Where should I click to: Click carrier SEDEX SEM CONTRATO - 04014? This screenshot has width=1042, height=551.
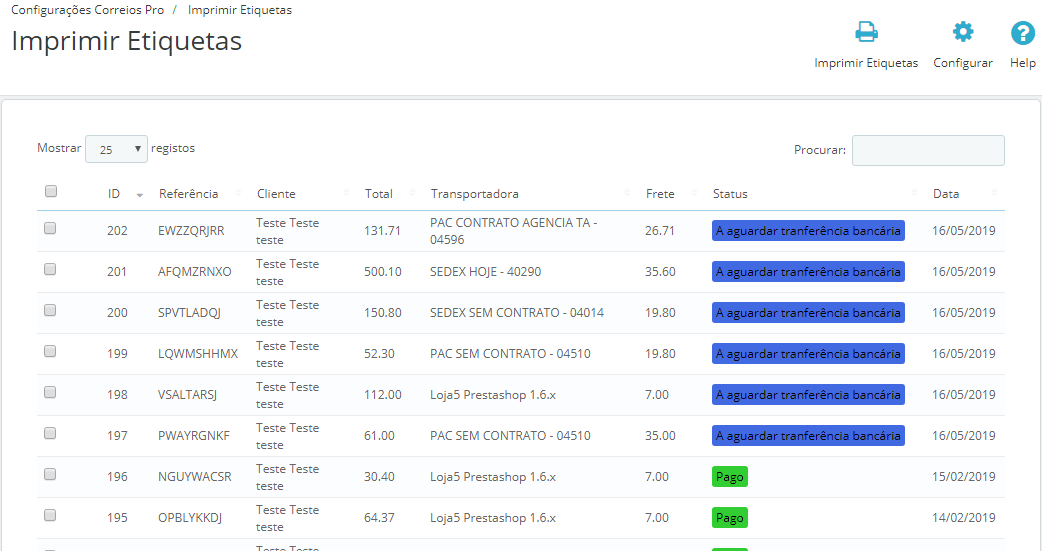(517, 312)
